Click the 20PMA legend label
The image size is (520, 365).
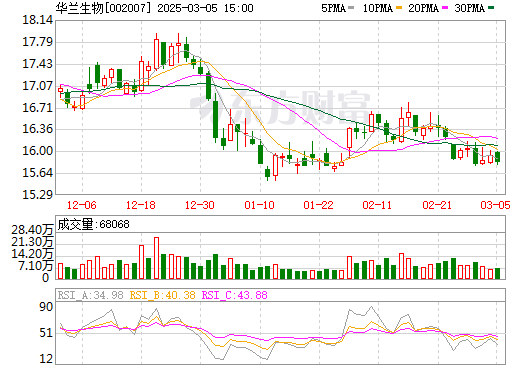point(423,8)
